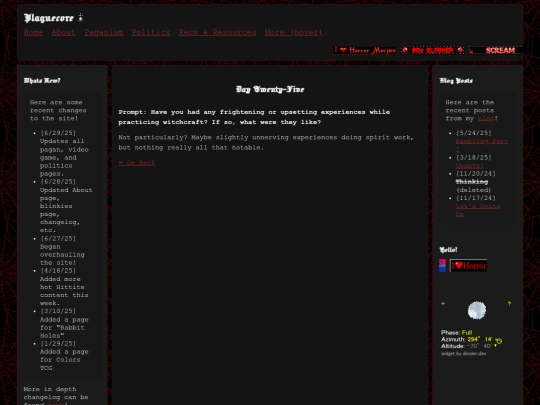Open the Politics section
This screenshot has width=540, height=405.
(x=151, y=32)
